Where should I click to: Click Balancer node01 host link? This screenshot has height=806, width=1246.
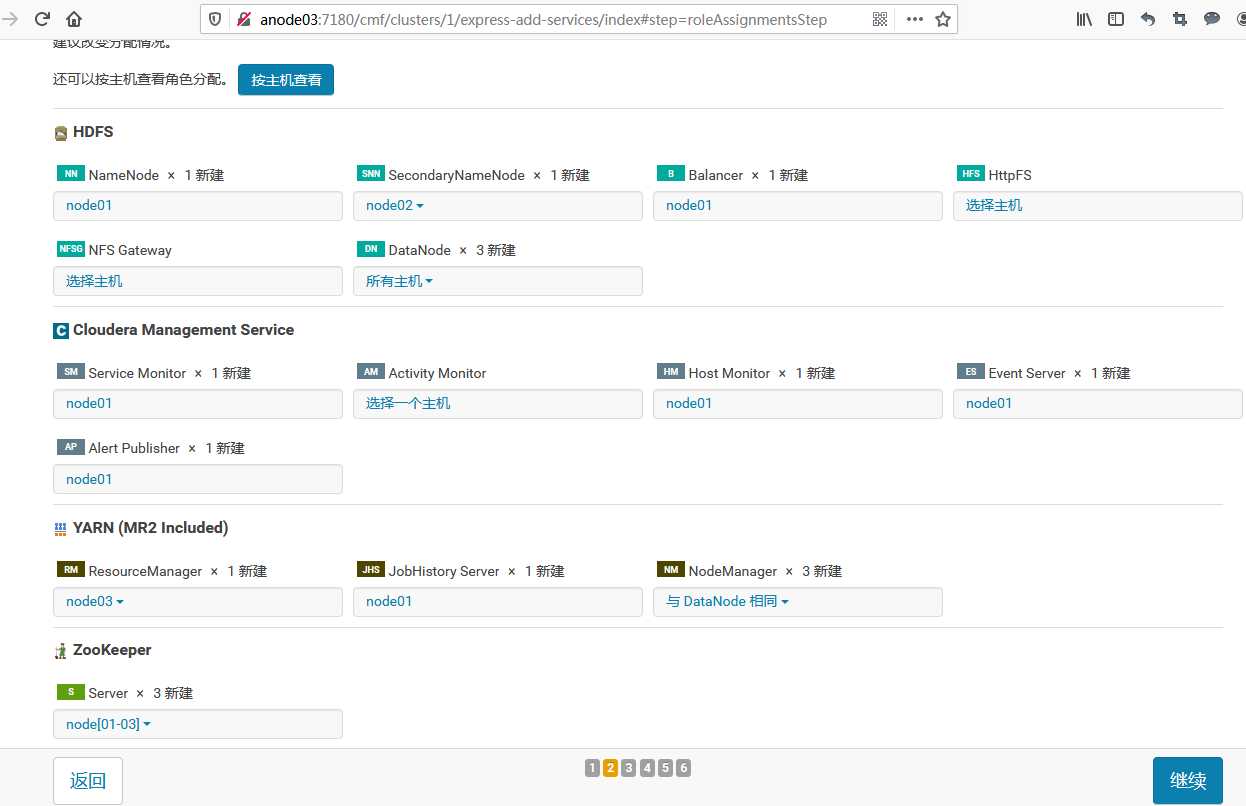point(689,206)
